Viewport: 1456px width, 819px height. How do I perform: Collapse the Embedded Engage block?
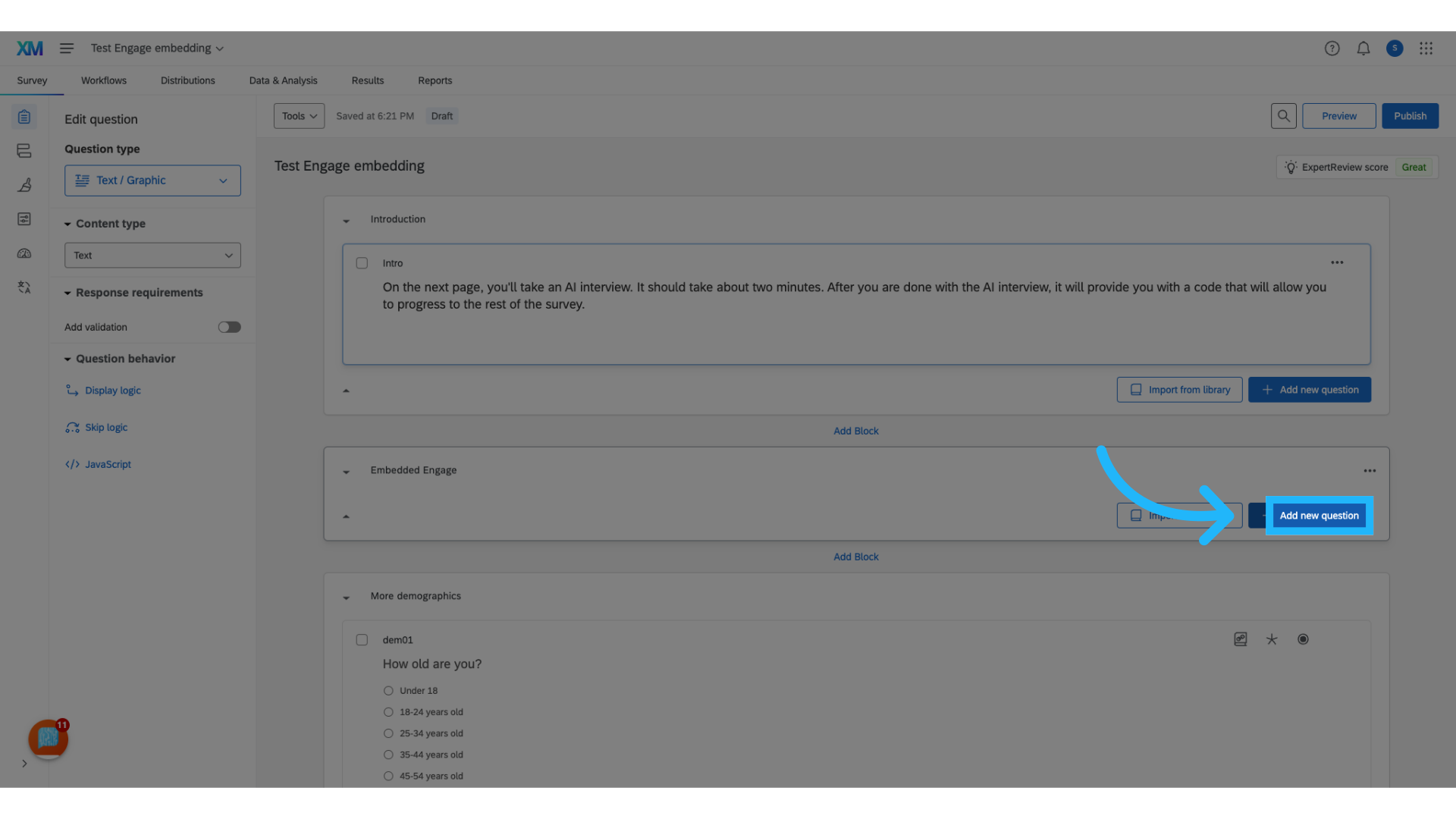[x=346, y=472]
